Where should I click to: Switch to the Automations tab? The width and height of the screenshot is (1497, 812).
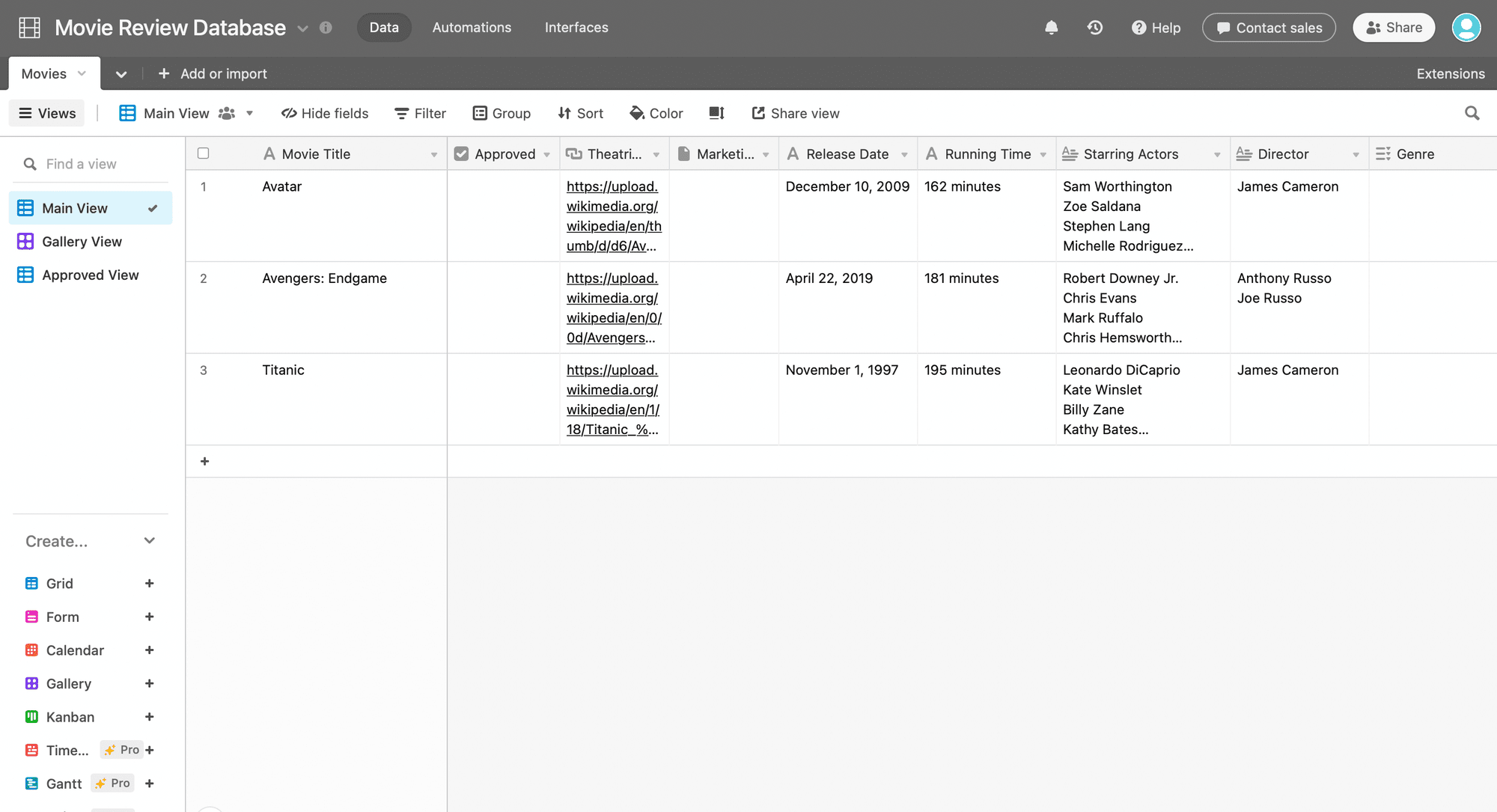pos(472,28)
